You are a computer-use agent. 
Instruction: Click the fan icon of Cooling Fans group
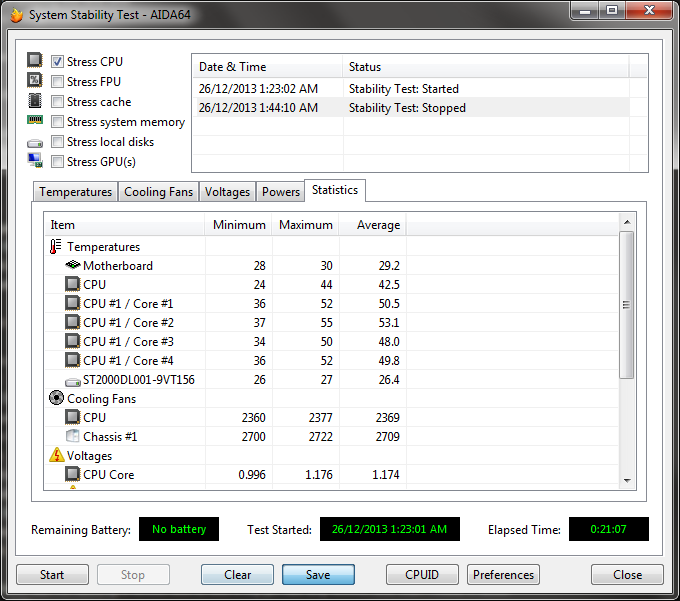[56, 398]
